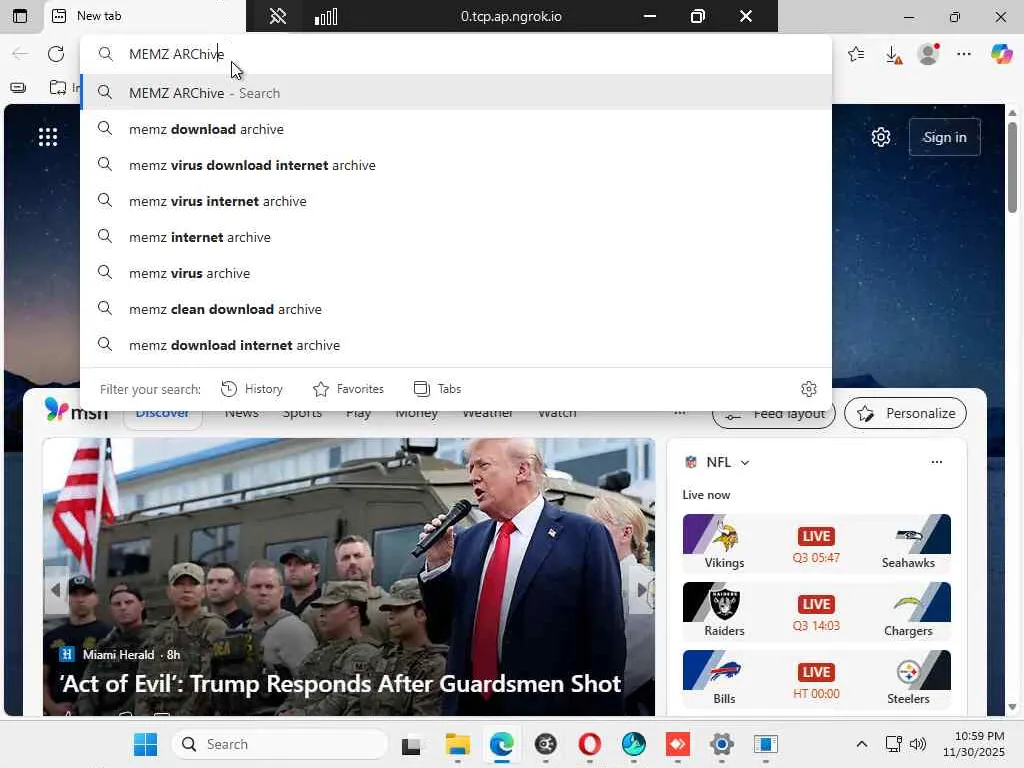1024x768 pixels.
Task: Open the red AnyDesk taskbar icon
Action: tap(677, 744)
